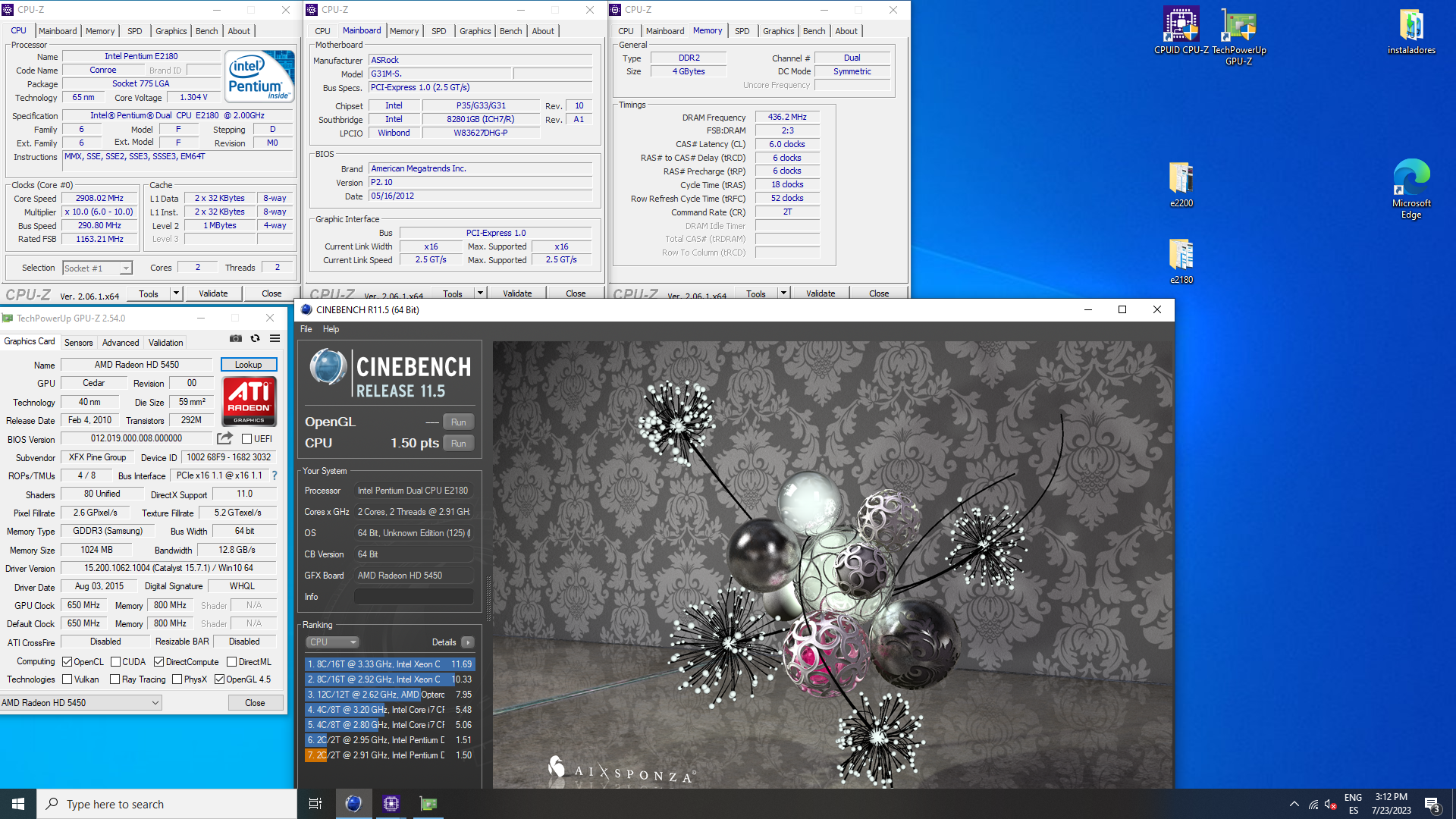Toggle the CUDA checkbox

pos(116,662)
